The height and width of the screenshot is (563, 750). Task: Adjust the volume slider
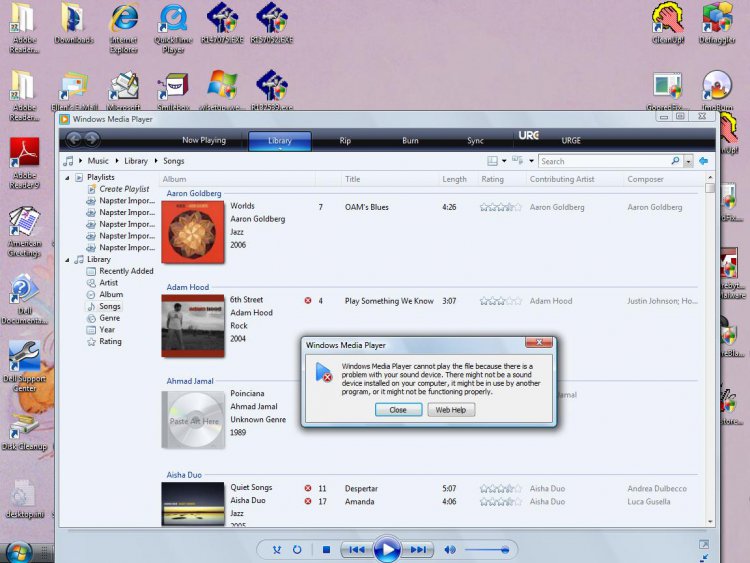(486, 550)
